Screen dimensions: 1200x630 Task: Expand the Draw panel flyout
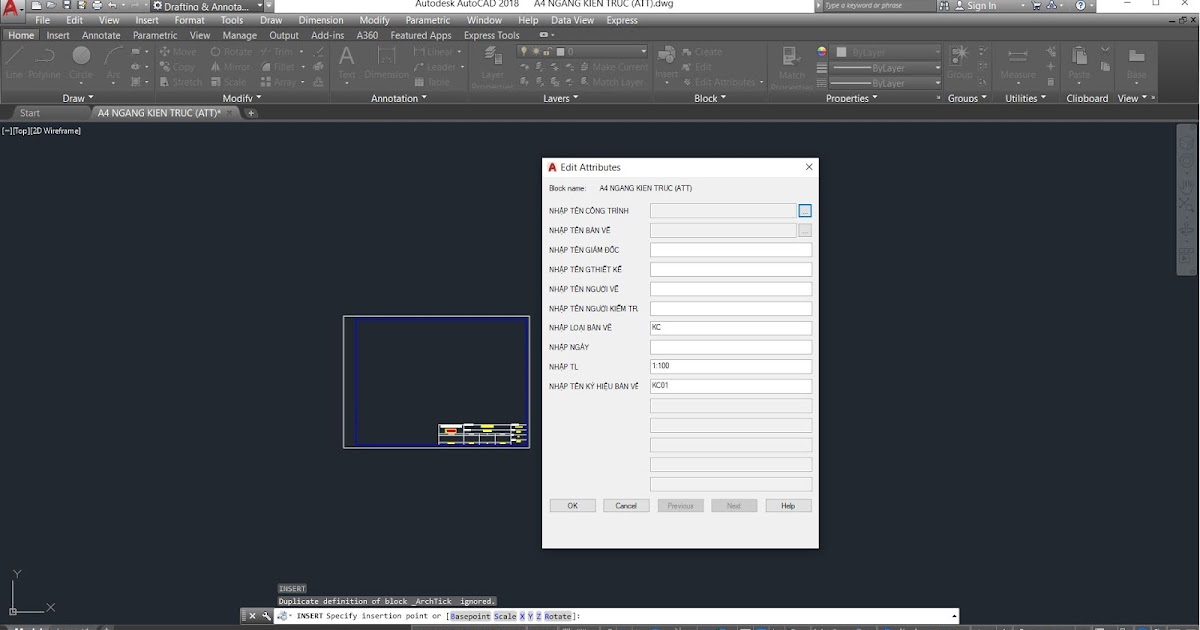coord(77,98)
